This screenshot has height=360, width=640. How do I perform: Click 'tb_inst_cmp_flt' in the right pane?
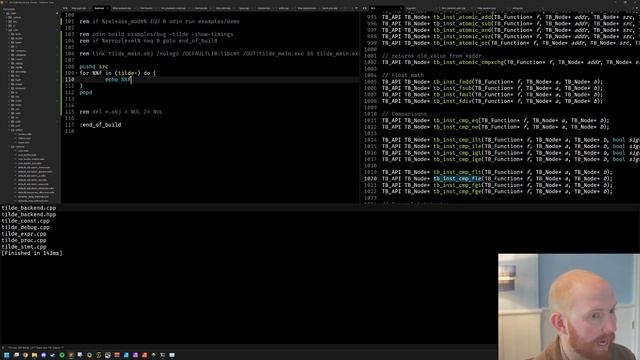[x=457, y=172]
